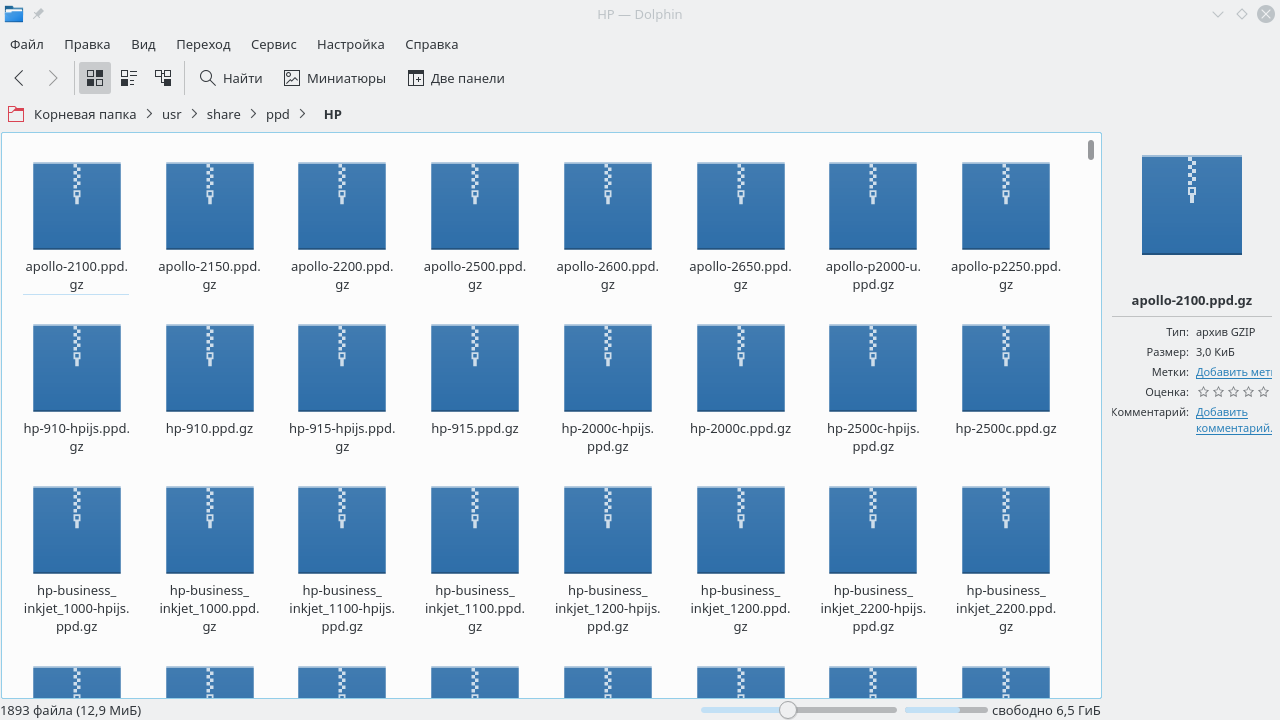This screenshot has height=720, width=1280.
Task: Click the free disk space bar
Action: pyautogui.click(x=945, y=710)
